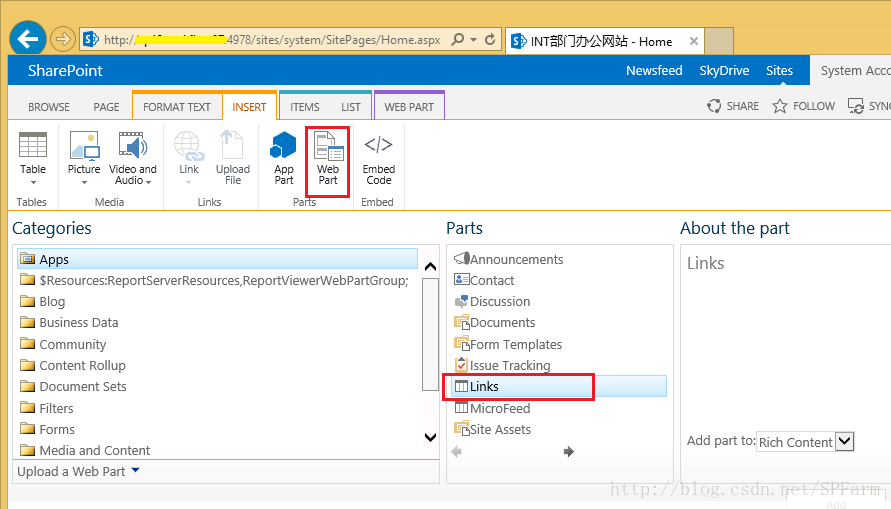Select the Links part
The height and width of the screenshot is (509, 891).
pos(559,386)
